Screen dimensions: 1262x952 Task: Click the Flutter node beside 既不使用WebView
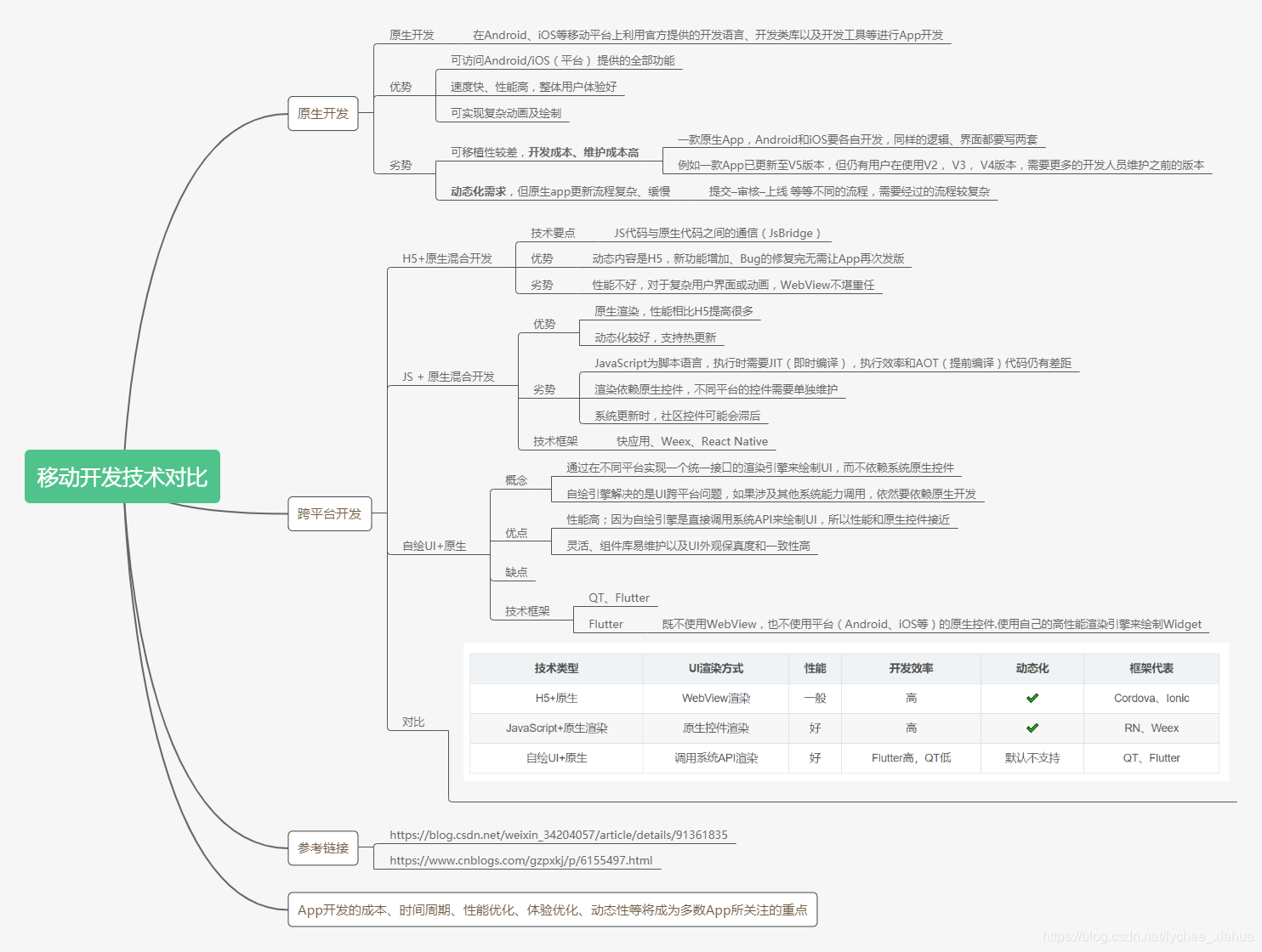pos(605,624)
